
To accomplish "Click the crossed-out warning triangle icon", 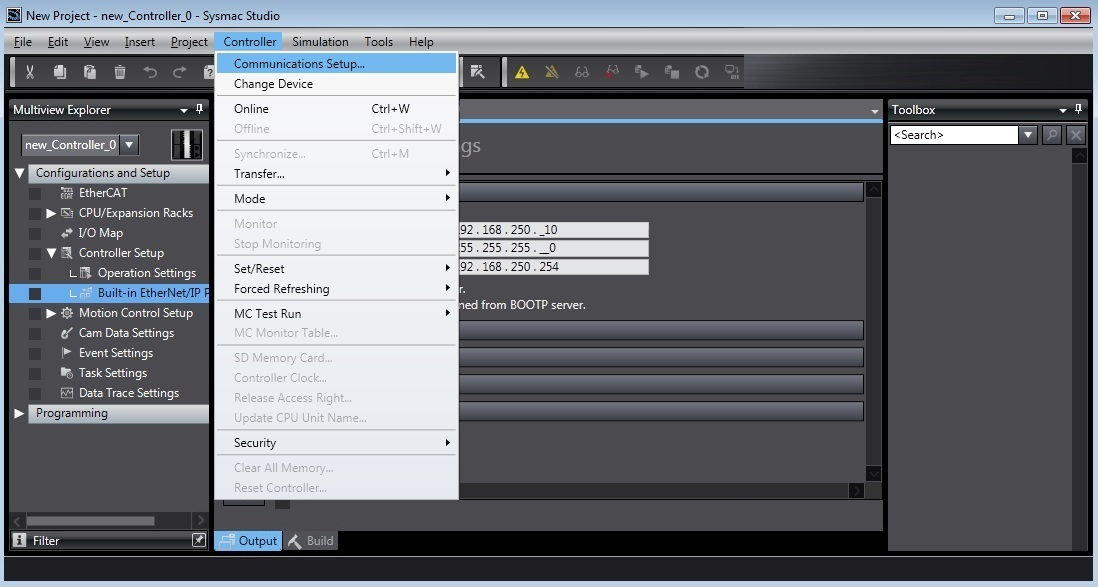I will tap(552, 71).
